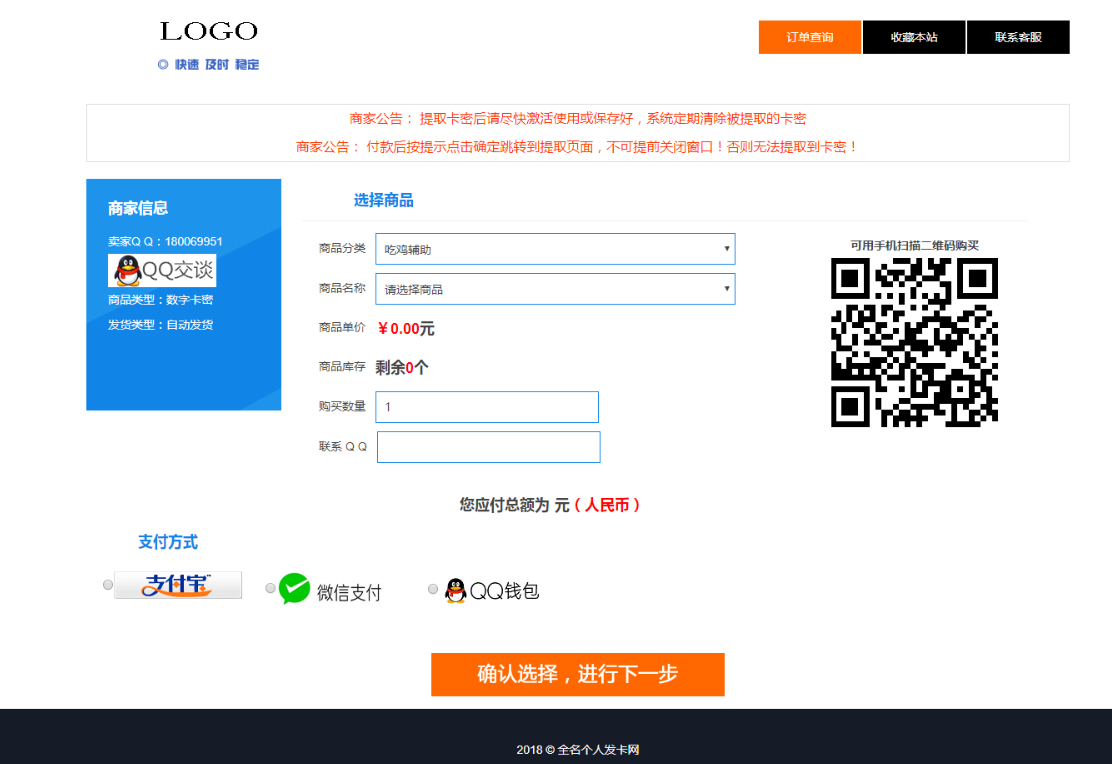Select the 微信支付 radio button

click(x=270, y=588)
